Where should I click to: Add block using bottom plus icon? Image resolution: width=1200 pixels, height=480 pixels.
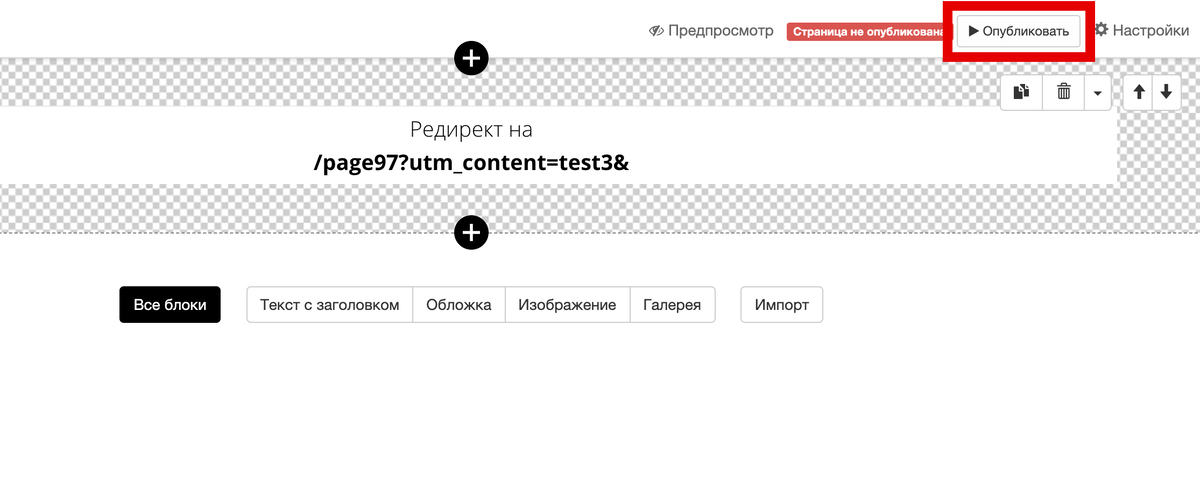[x=472, y=233]
